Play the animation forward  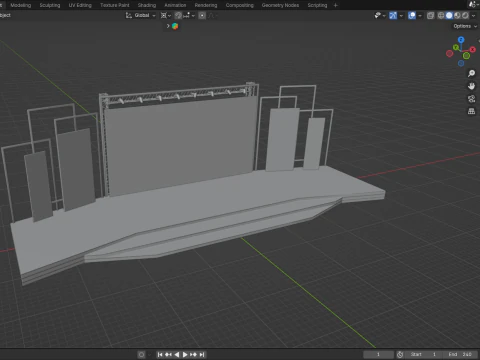pyautogui.click(x=185, y=355)
